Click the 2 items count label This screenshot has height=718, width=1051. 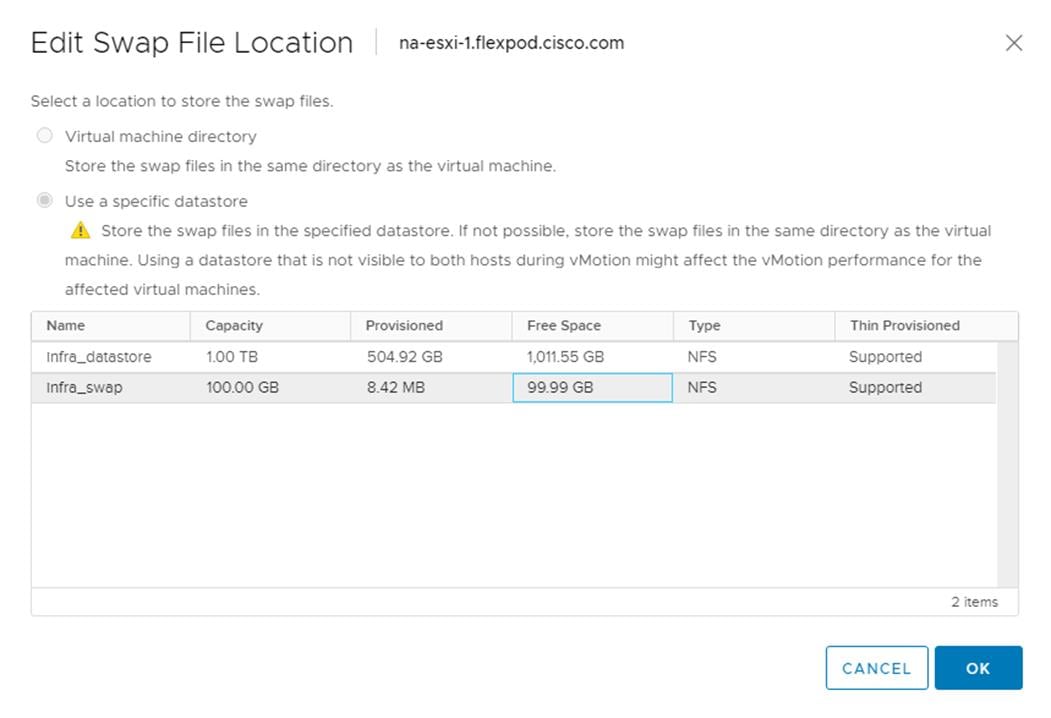click(975, 602)
